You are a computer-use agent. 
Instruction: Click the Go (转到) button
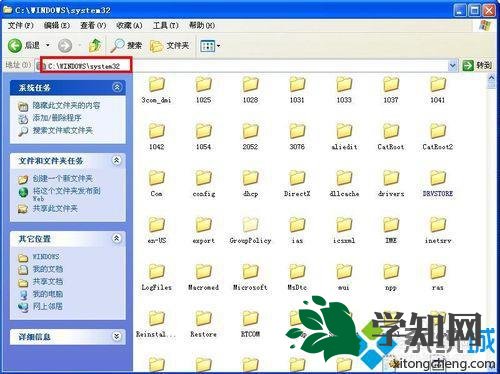[477, 65]
